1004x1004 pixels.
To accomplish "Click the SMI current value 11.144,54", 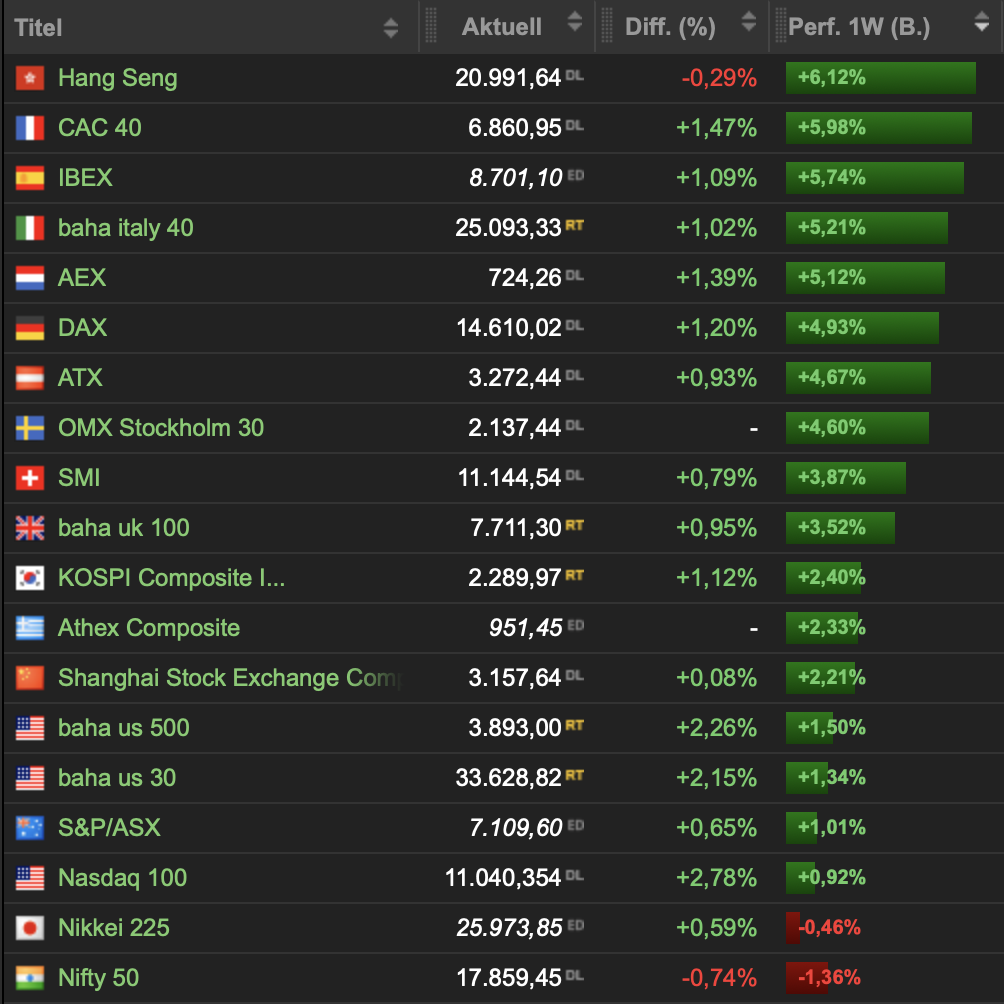I will coord(509,478).
